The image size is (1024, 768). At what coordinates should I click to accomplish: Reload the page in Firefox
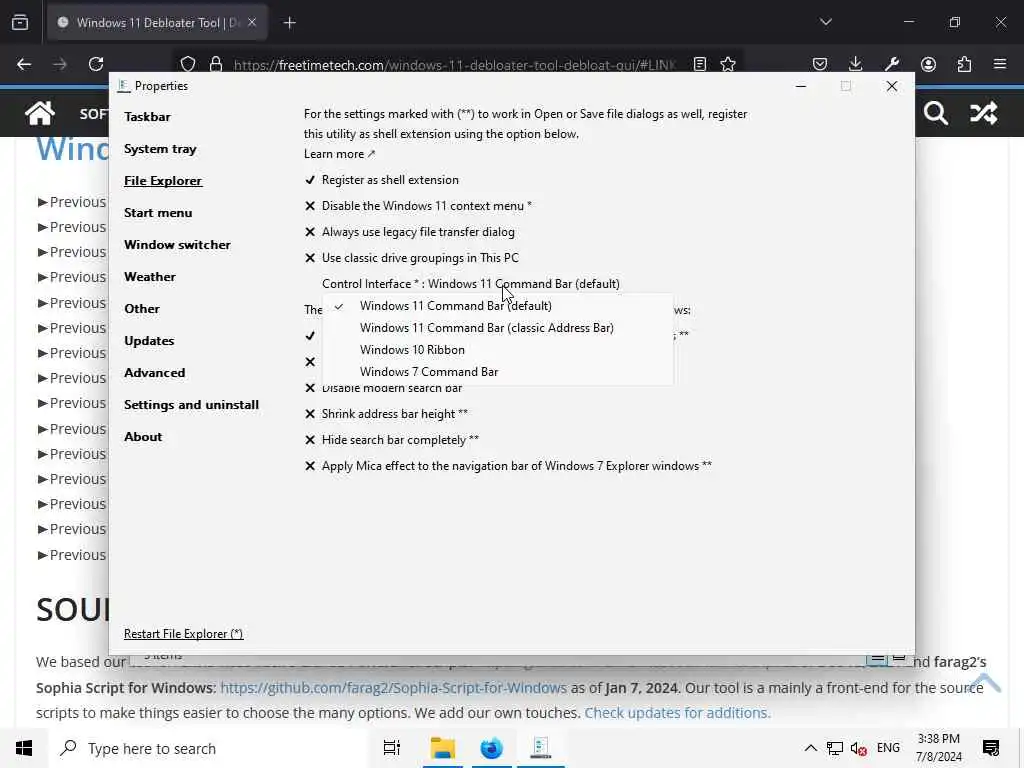[x=96, y=64]
